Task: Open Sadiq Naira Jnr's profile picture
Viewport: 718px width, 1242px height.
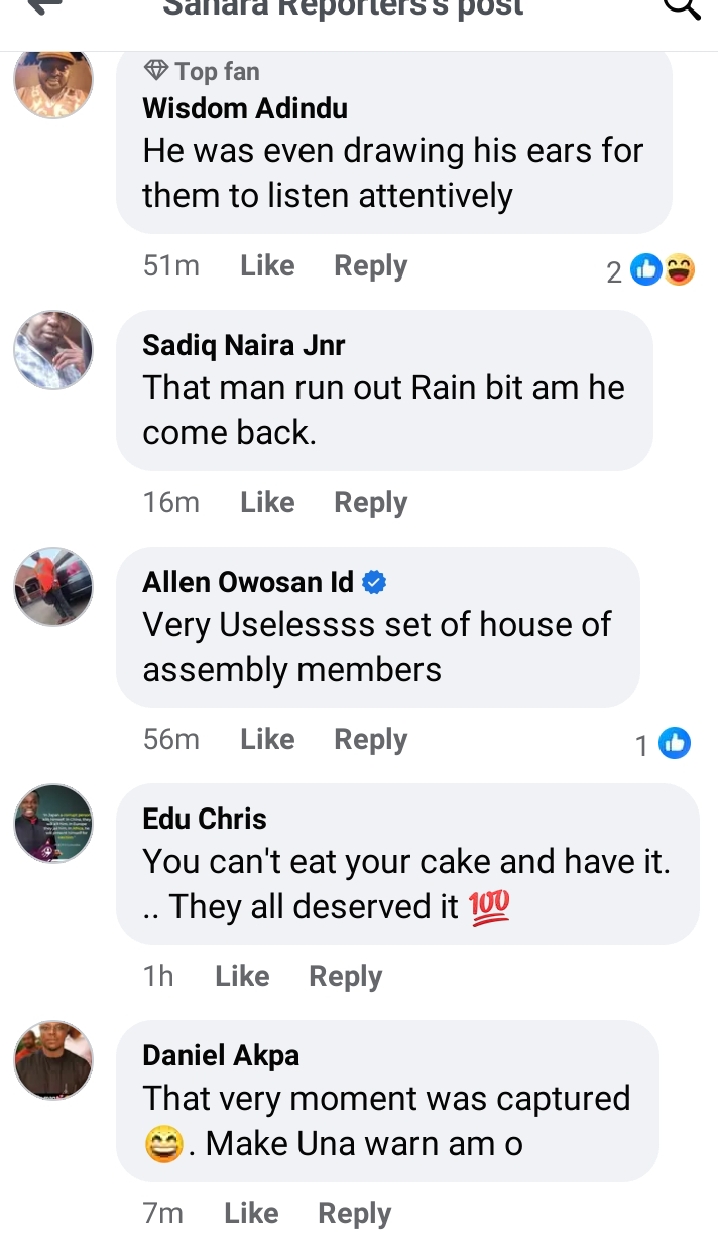Action: pyautogui.click(x=53, y=350)
